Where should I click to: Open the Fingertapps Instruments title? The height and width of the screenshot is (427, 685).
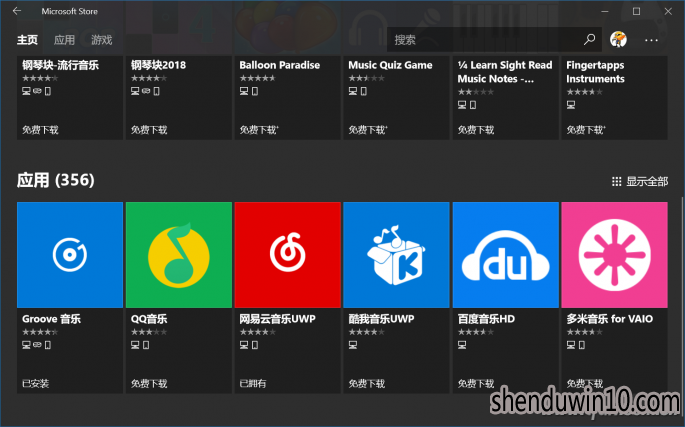595,72
